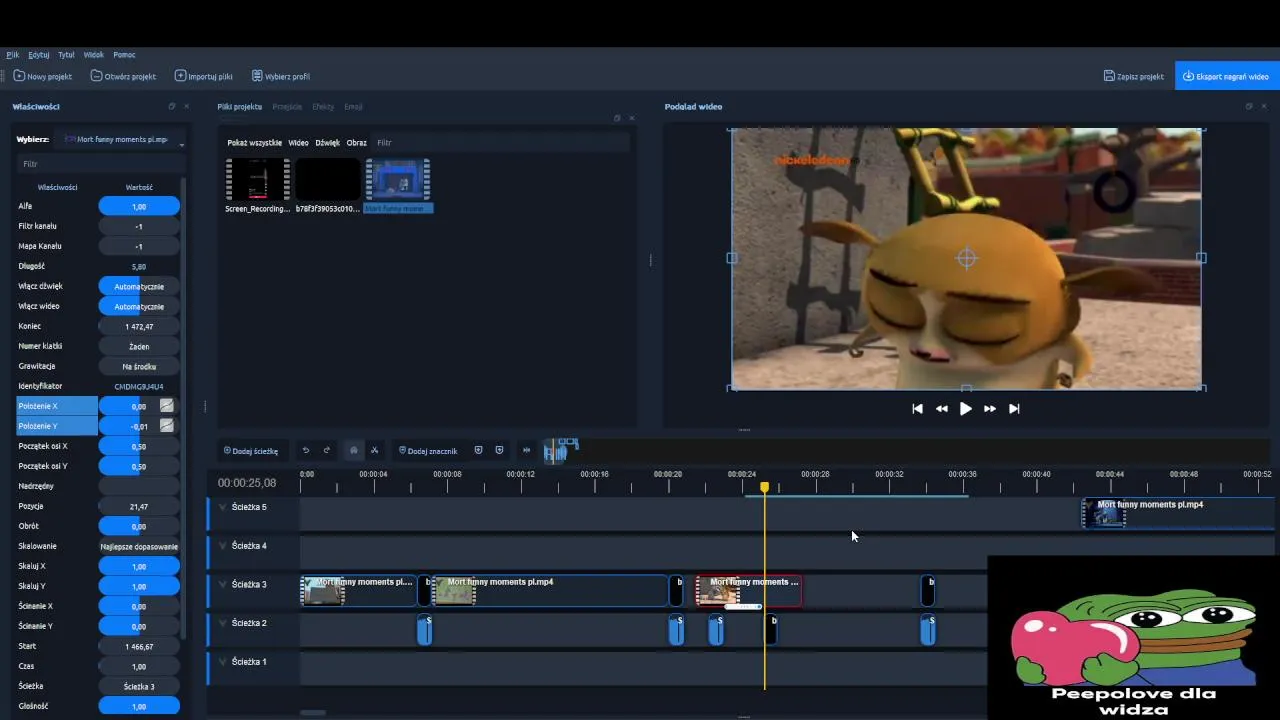Filter project files by Dźwięk

coord(327,143)
